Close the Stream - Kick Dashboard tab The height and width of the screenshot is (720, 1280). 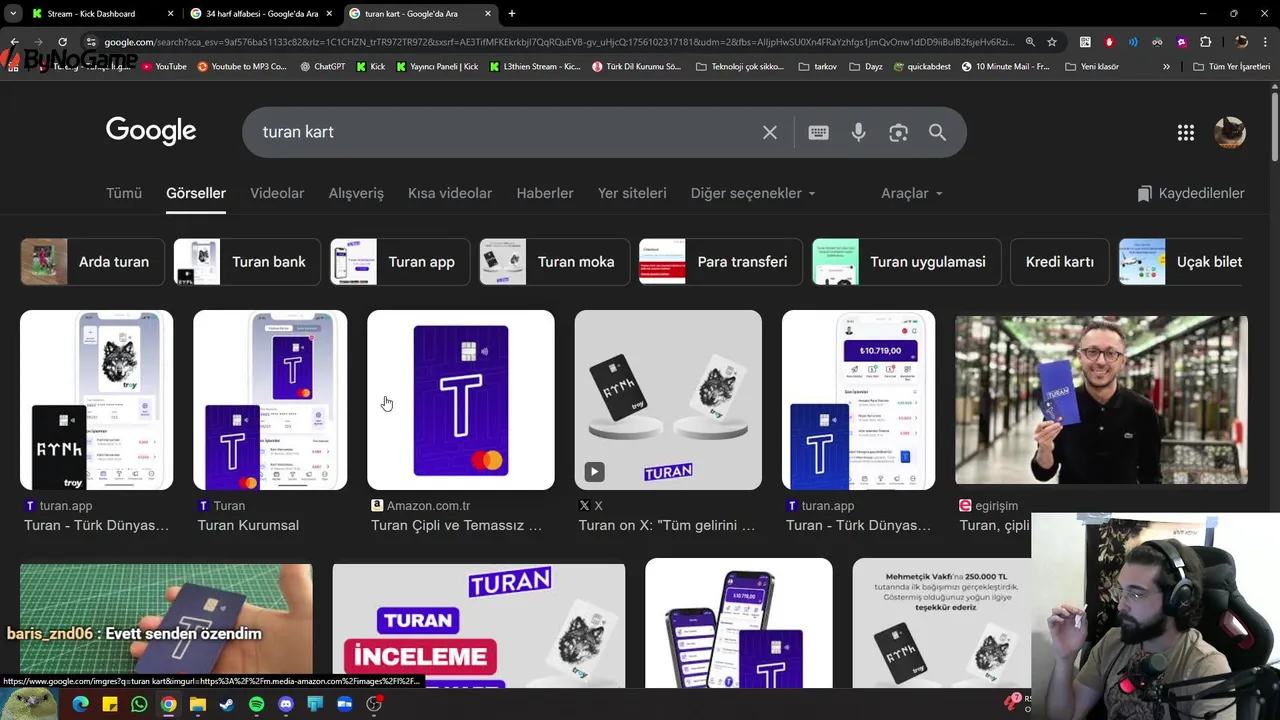(170, 14)
